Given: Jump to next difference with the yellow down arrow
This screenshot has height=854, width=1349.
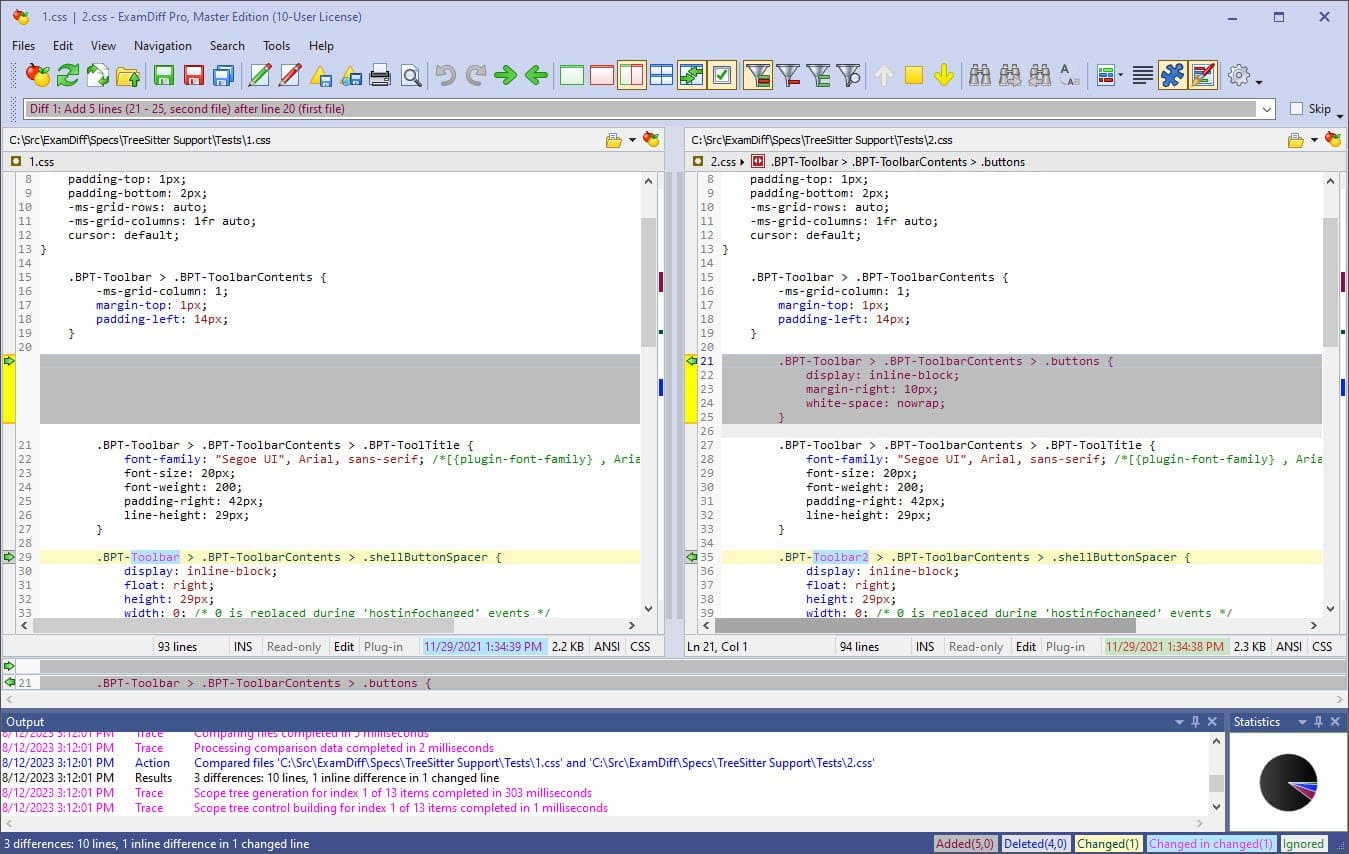Looking at the screenshot, I should point(944,74).
